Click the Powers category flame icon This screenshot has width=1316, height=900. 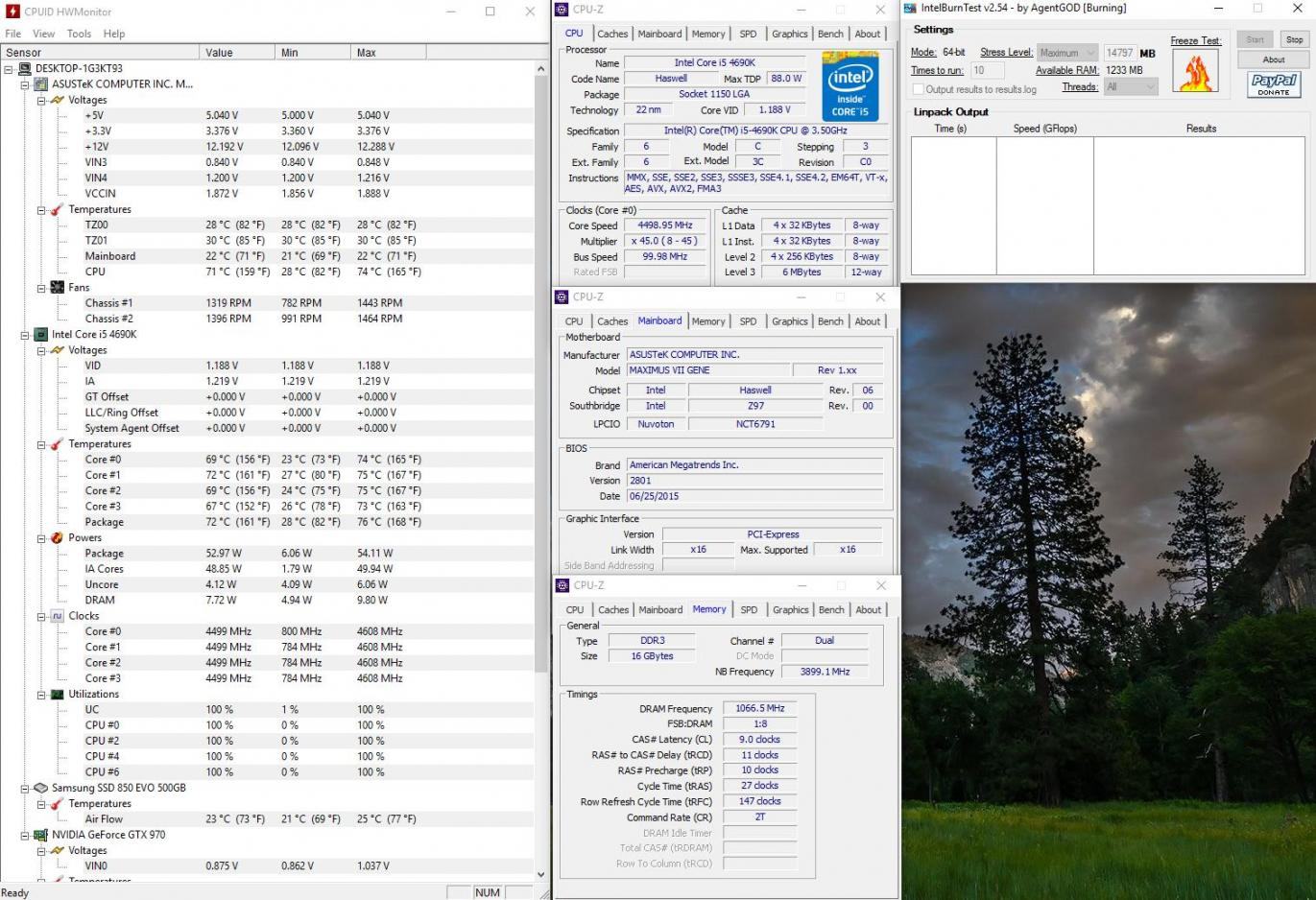tap(58, 538)
